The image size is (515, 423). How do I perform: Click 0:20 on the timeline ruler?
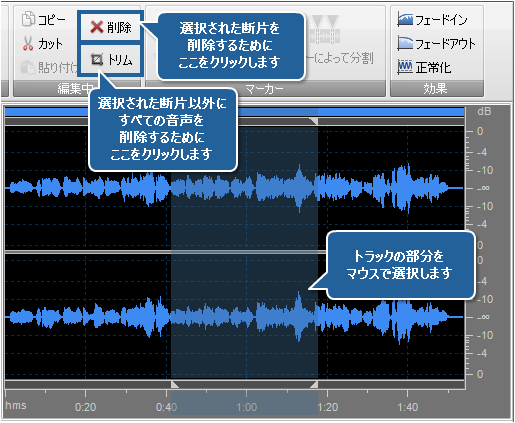[85, 407]
